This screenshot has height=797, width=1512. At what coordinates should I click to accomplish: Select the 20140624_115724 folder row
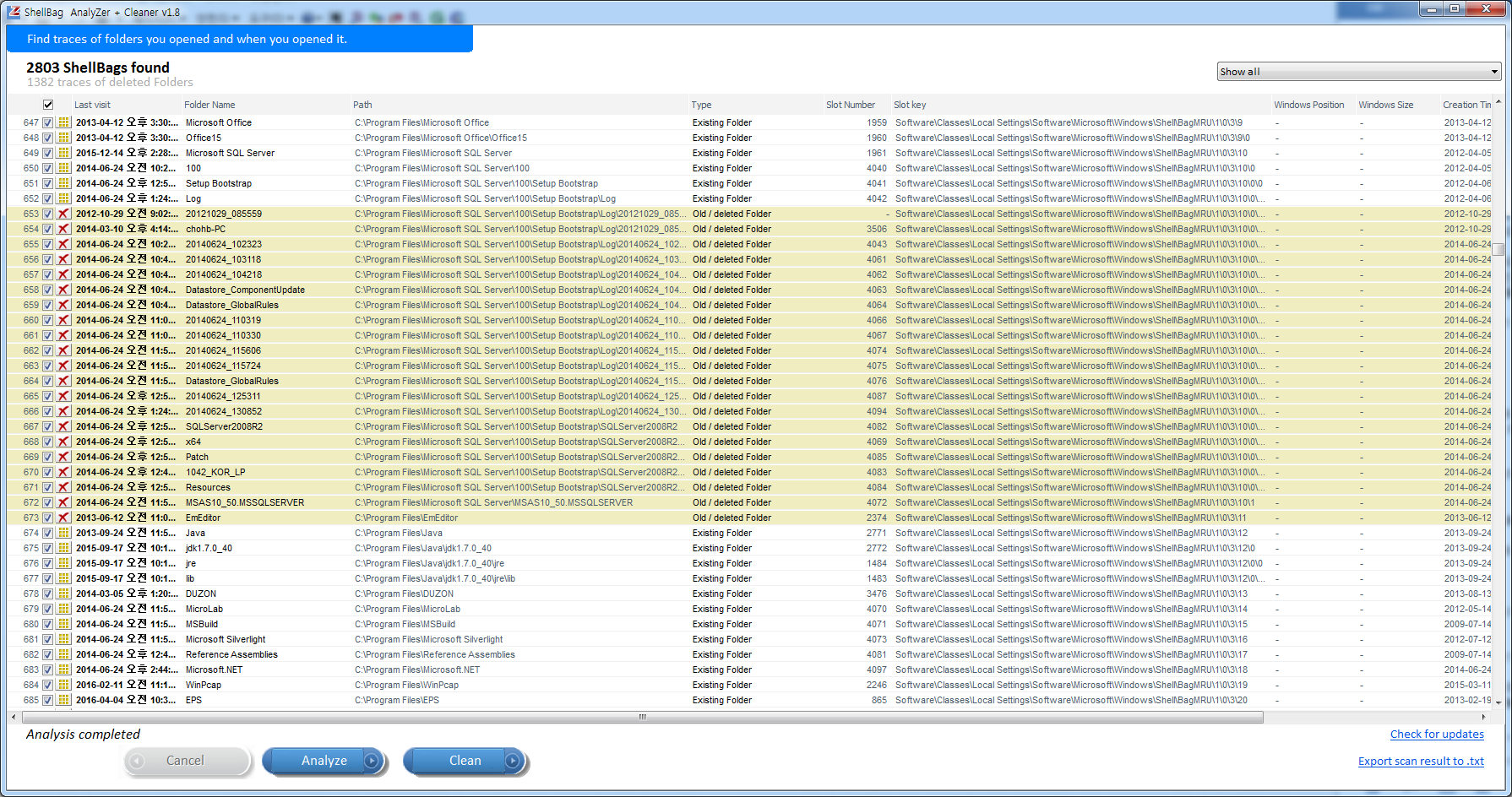(751, 366)
